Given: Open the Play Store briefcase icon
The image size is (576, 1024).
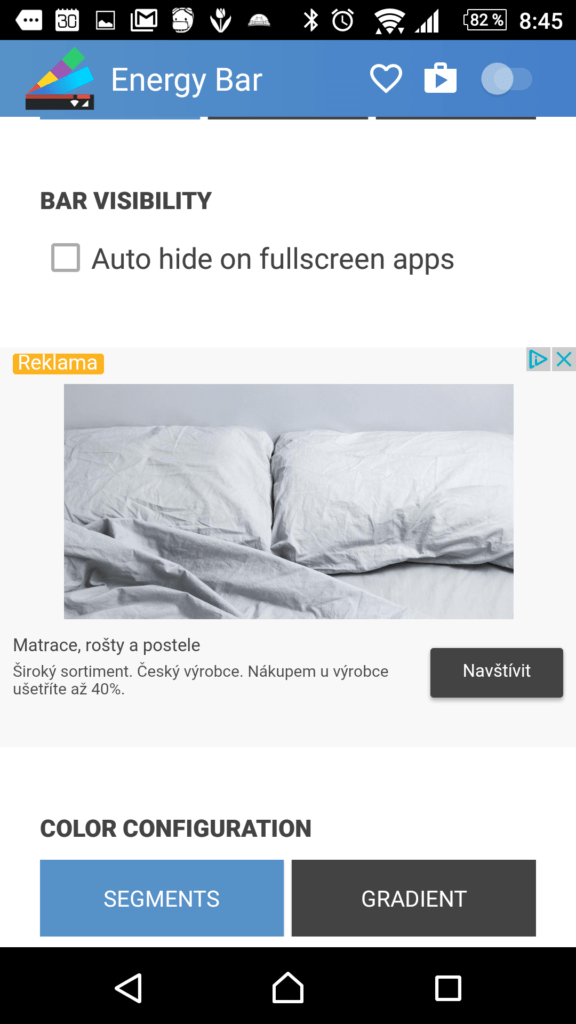Looking at the screenshot, I should (x=440, y=78).
